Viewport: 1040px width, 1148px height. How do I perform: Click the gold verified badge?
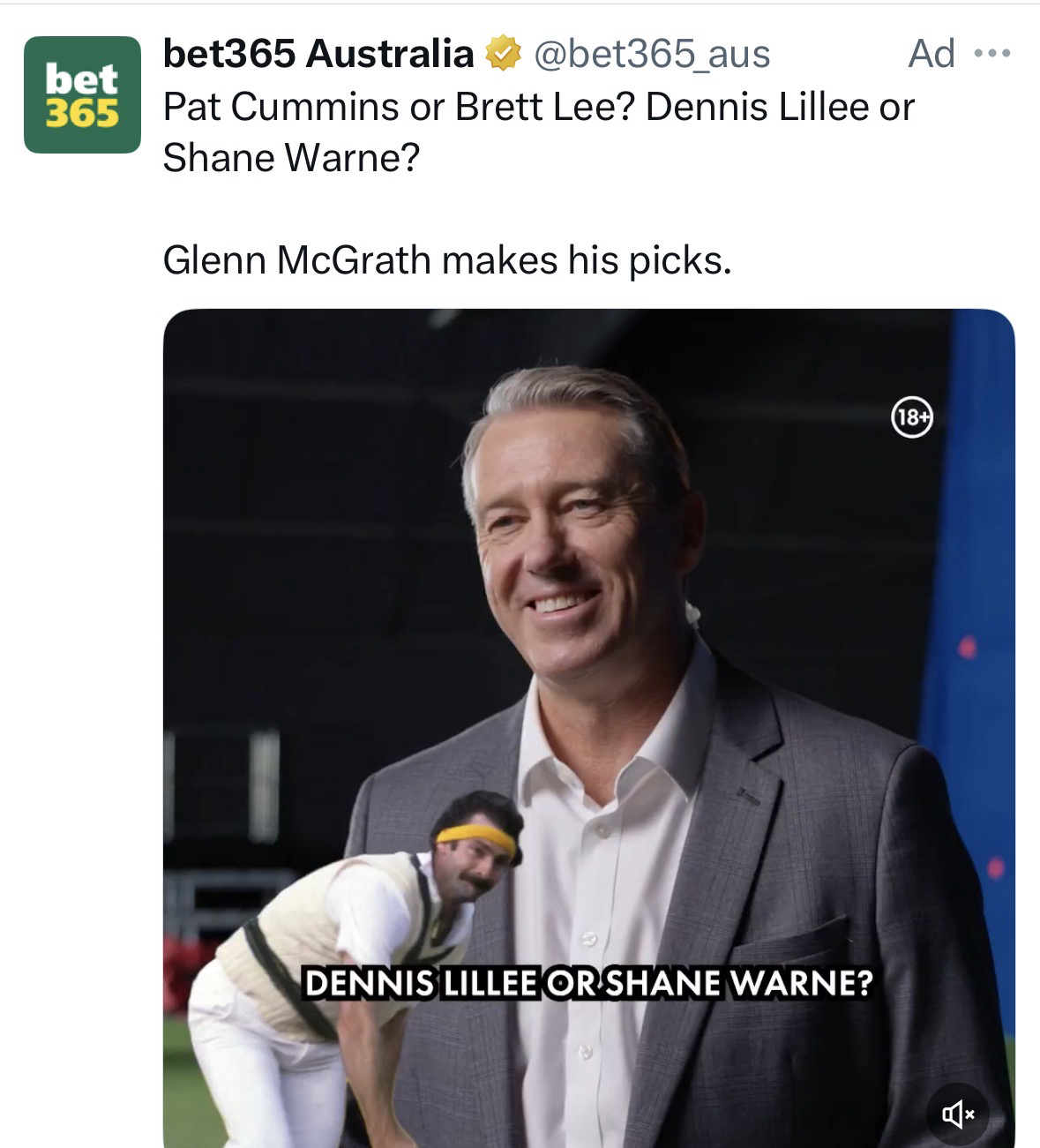point(502,55)
